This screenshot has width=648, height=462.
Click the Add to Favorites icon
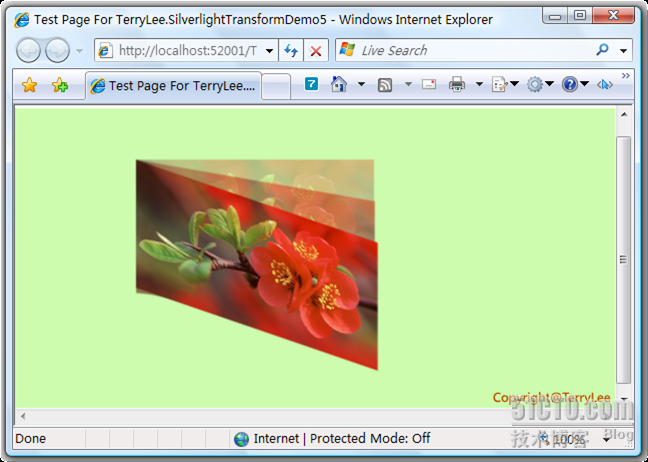[x=60, y=86]
